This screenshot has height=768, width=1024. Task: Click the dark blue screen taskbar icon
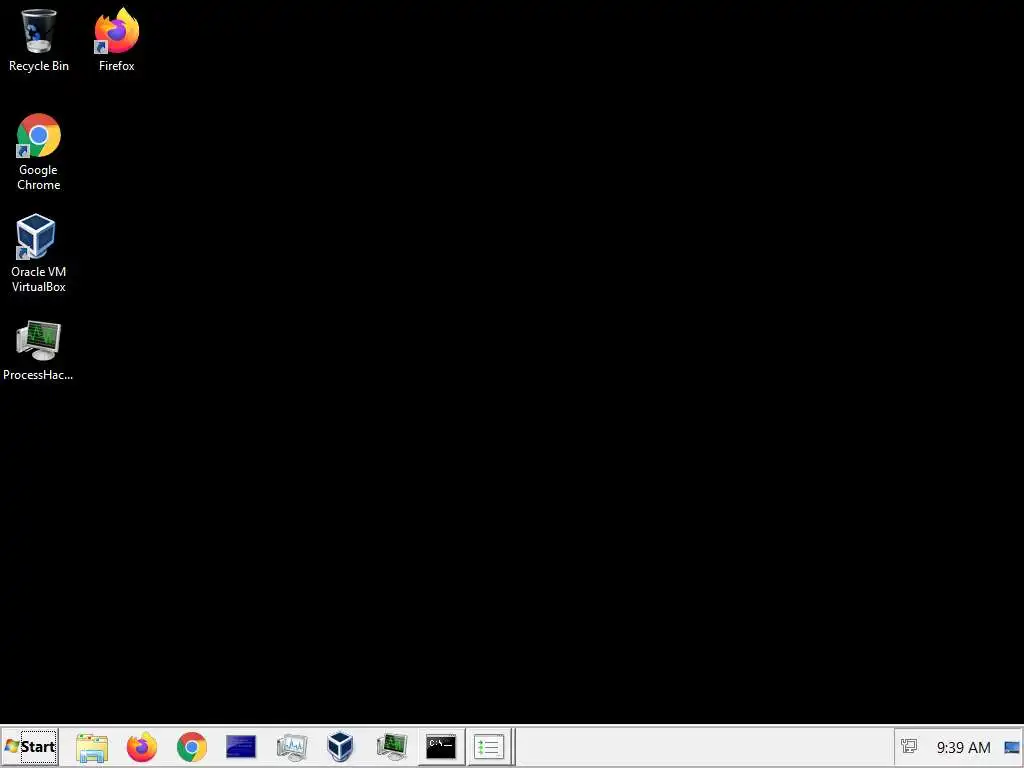click(x=241, y=746)
